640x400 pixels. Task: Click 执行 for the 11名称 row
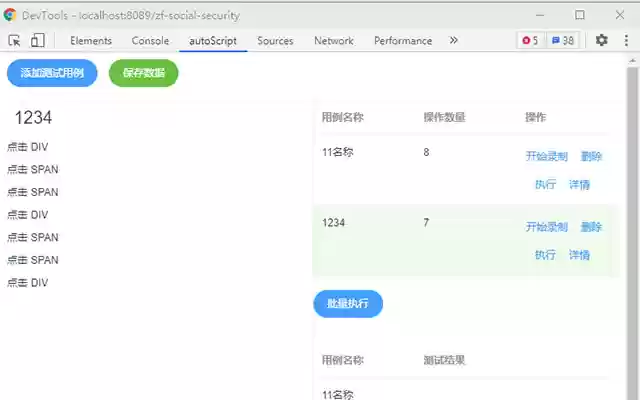coord(545,184)
